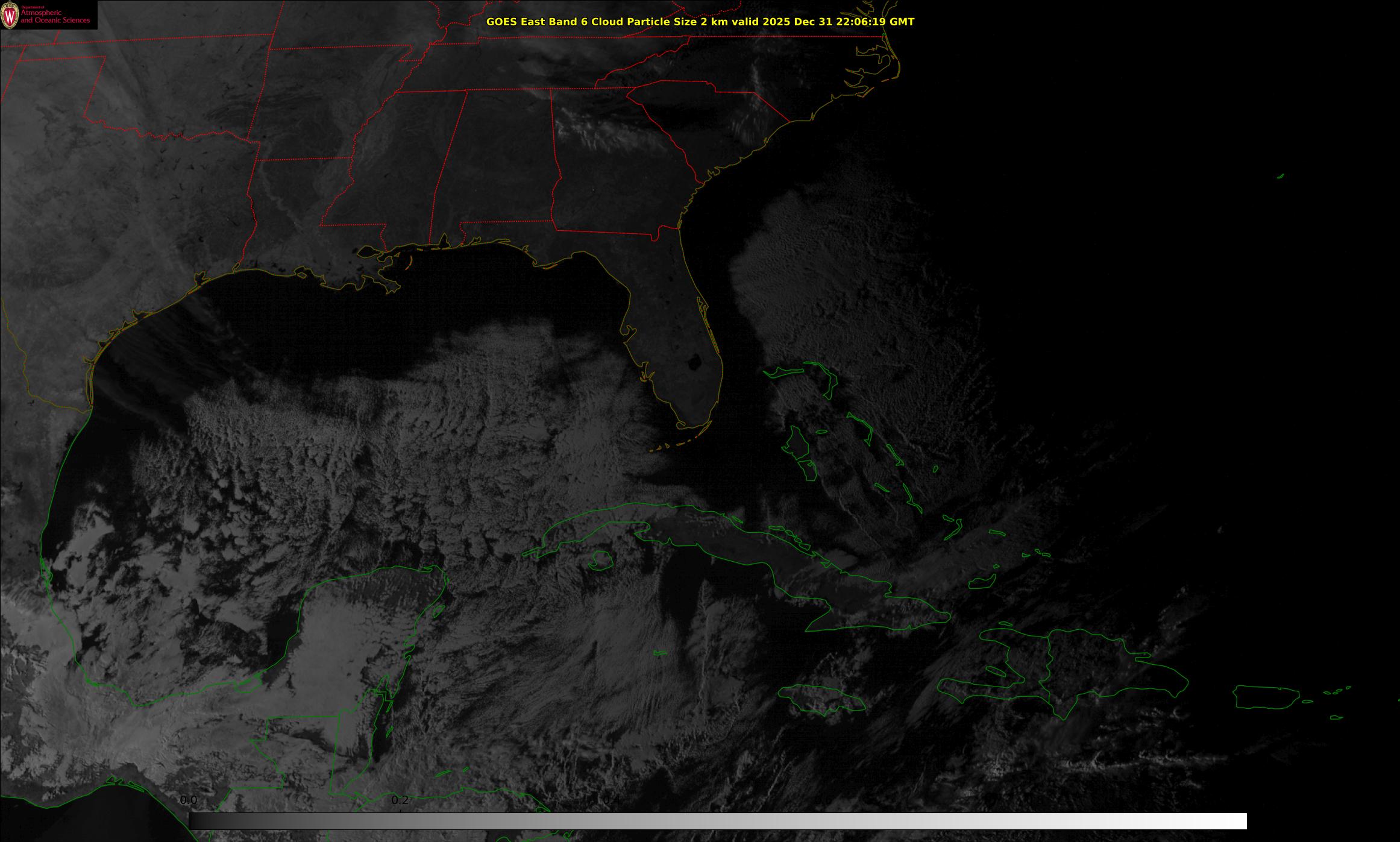
Task: Click the 0.2 tick label above colorbar
Action: 400,800
